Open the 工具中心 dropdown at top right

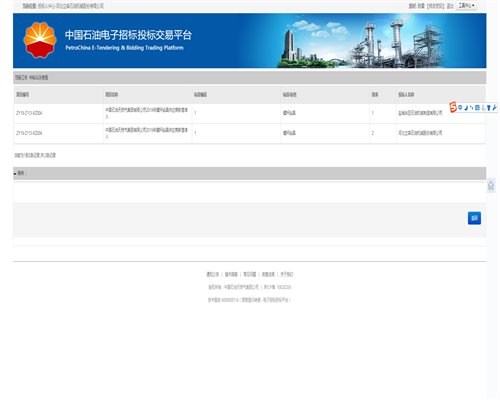[466, 6]
